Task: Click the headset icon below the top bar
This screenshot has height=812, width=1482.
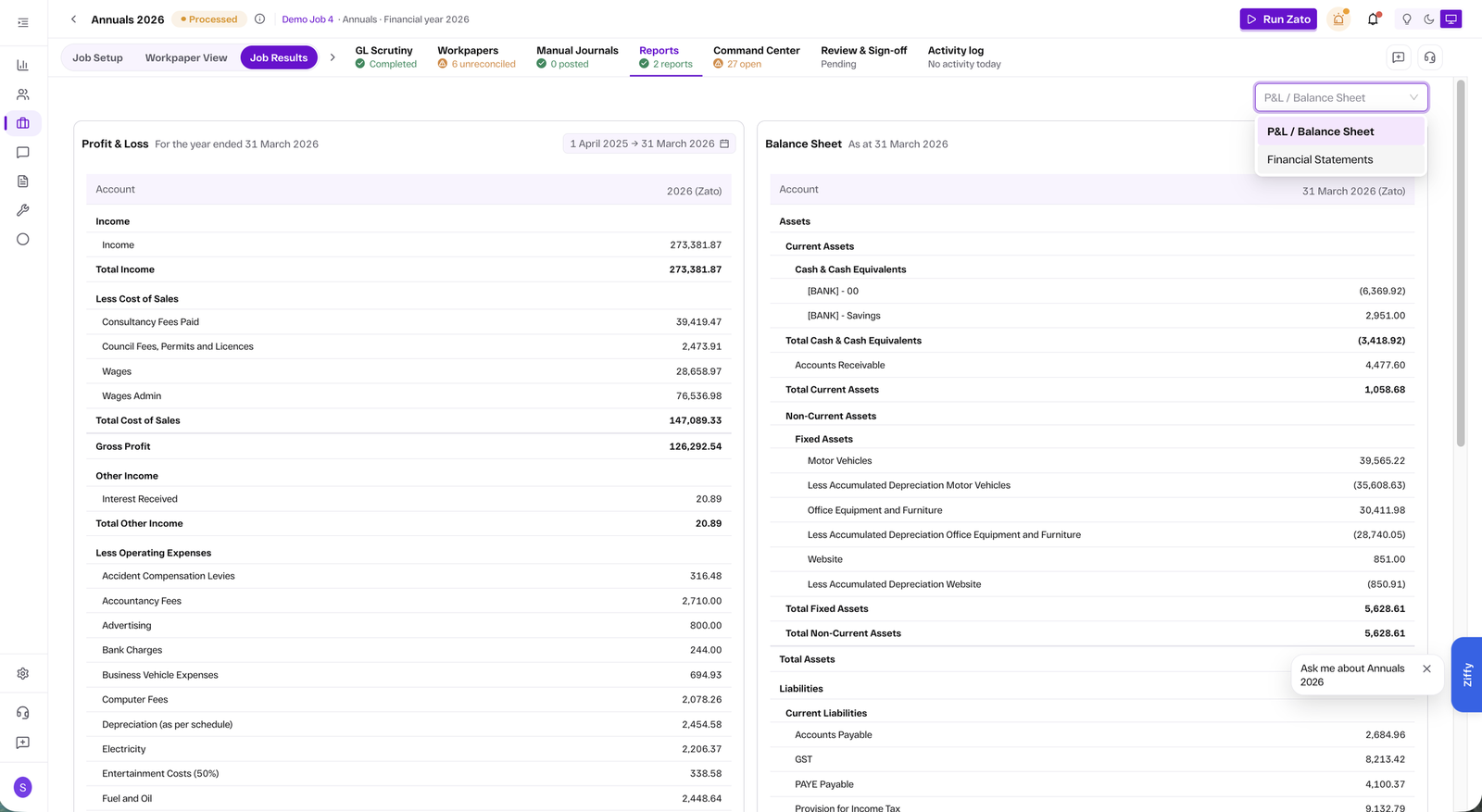Action: [x=1430, y=57]
